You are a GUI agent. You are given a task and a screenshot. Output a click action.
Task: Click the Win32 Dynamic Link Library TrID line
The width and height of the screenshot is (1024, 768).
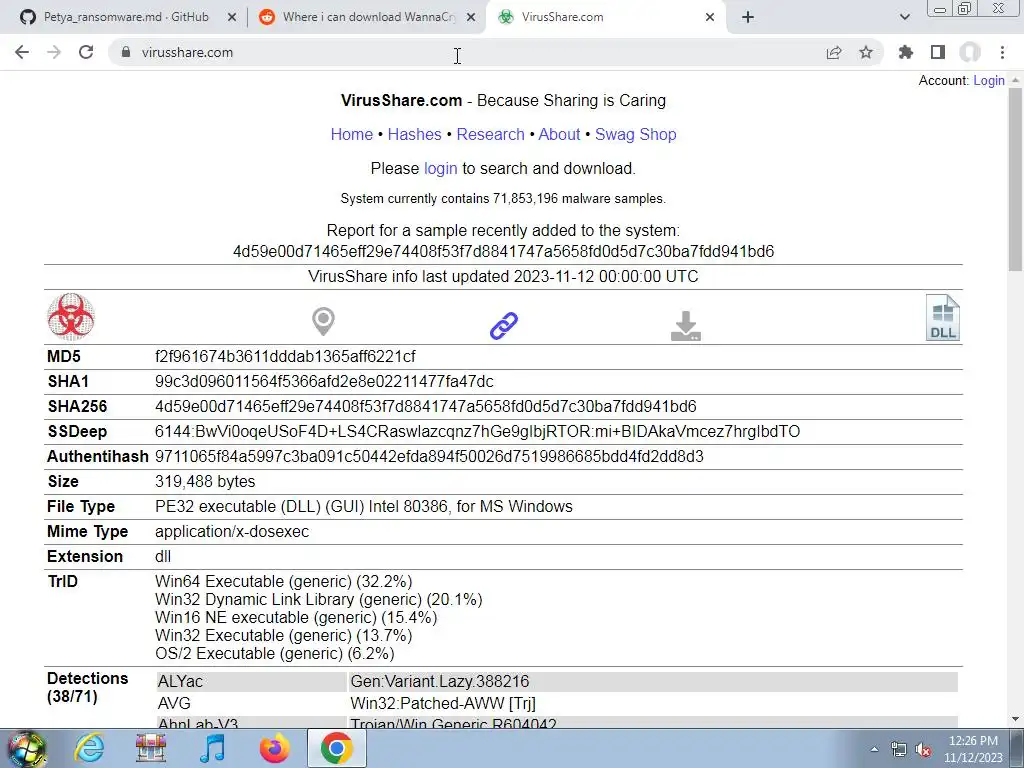click(x=319, y=600)
